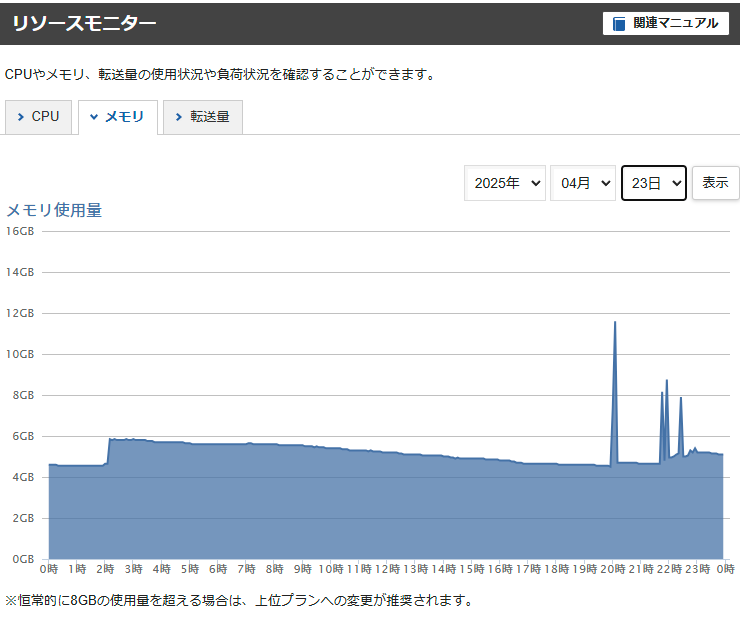Open the 関連マニュアル button
This screenshot has height=619, width=740.
pos(665,23)
